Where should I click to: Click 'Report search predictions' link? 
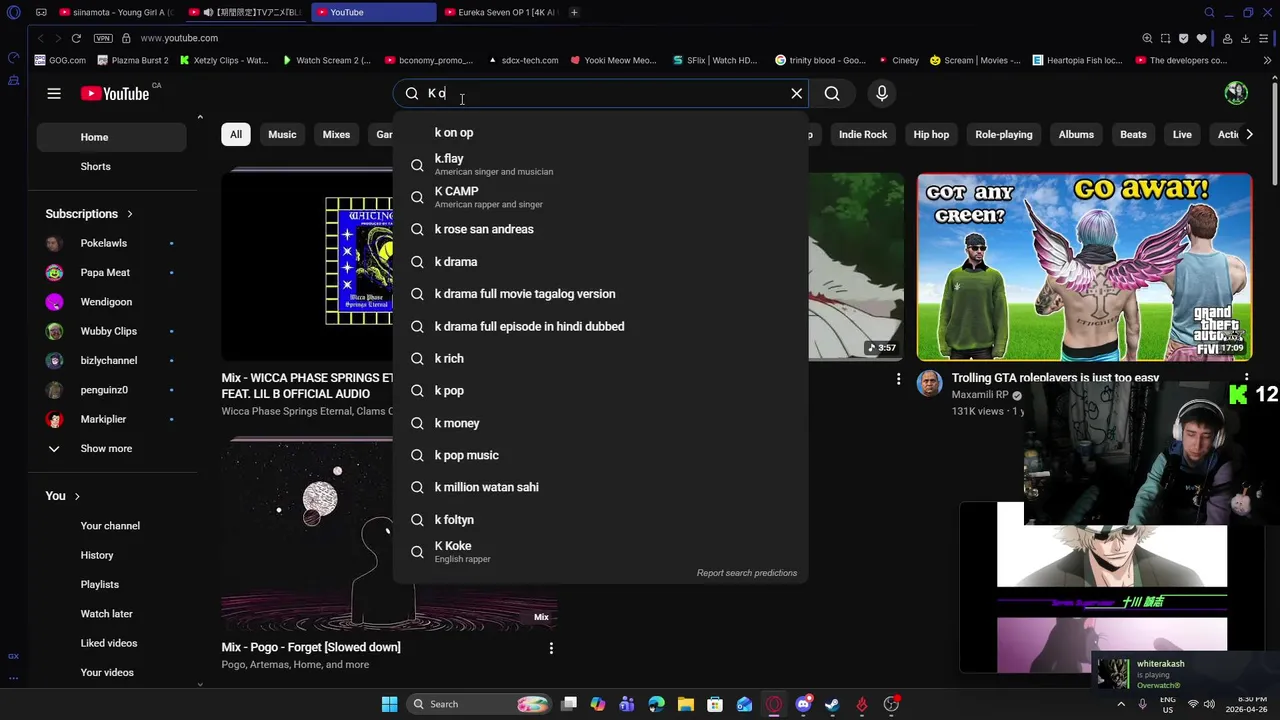click(747, 573)
